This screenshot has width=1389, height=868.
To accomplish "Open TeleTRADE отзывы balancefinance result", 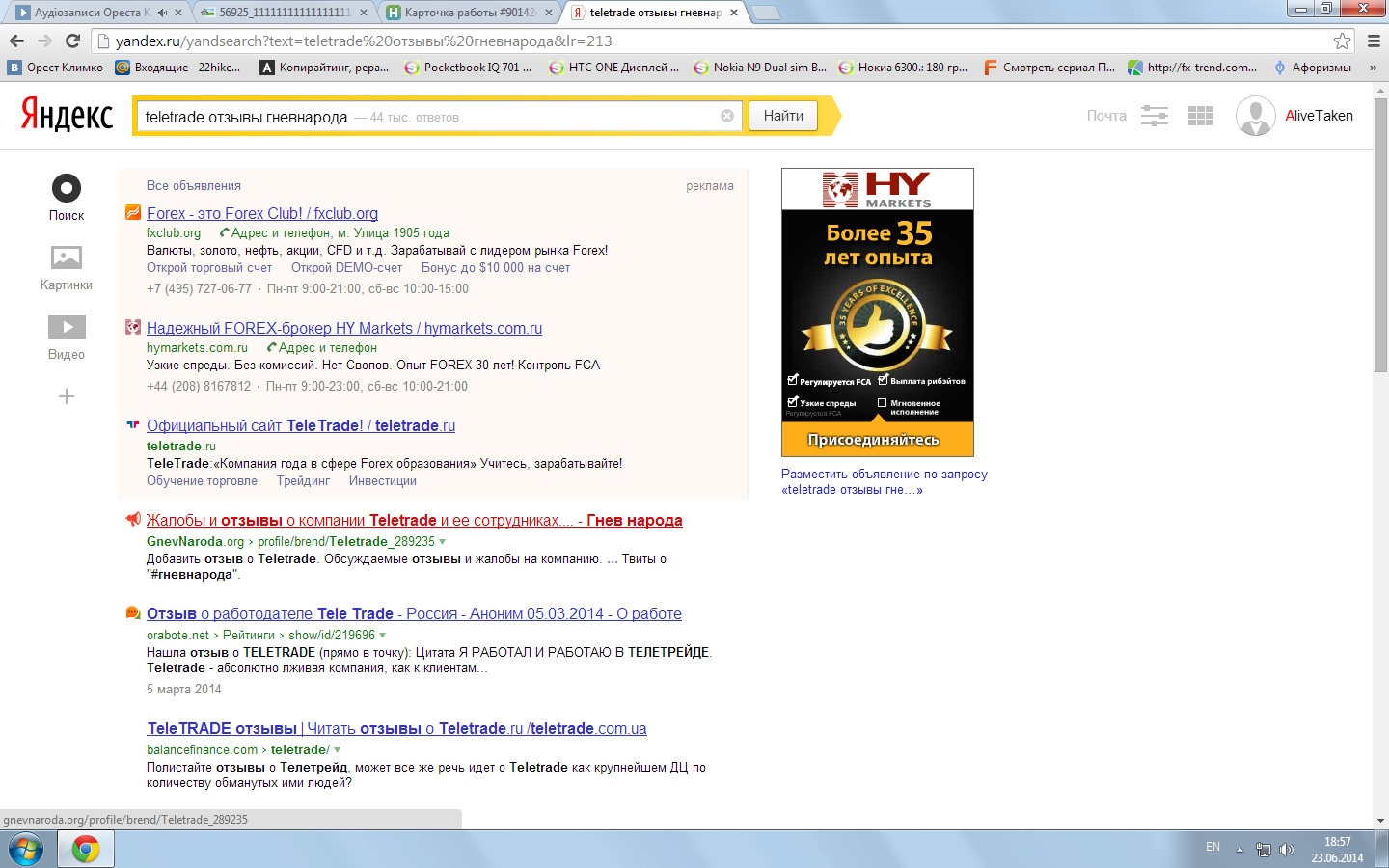I will [396, 729].
